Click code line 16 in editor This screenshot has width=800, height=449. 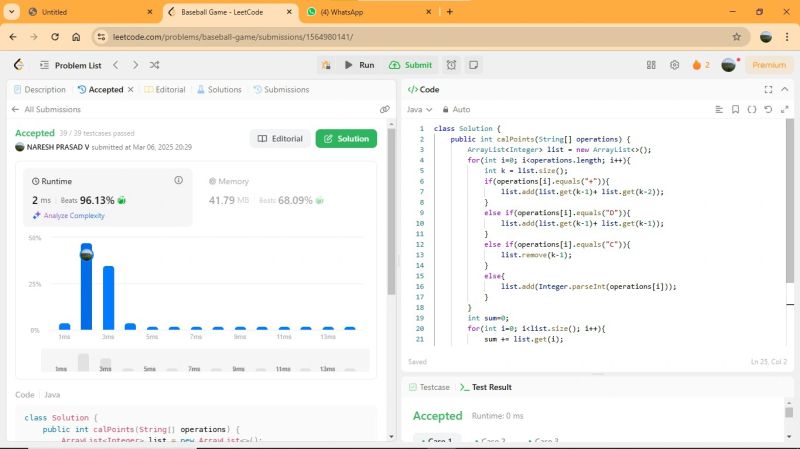[x=588, y=287]
